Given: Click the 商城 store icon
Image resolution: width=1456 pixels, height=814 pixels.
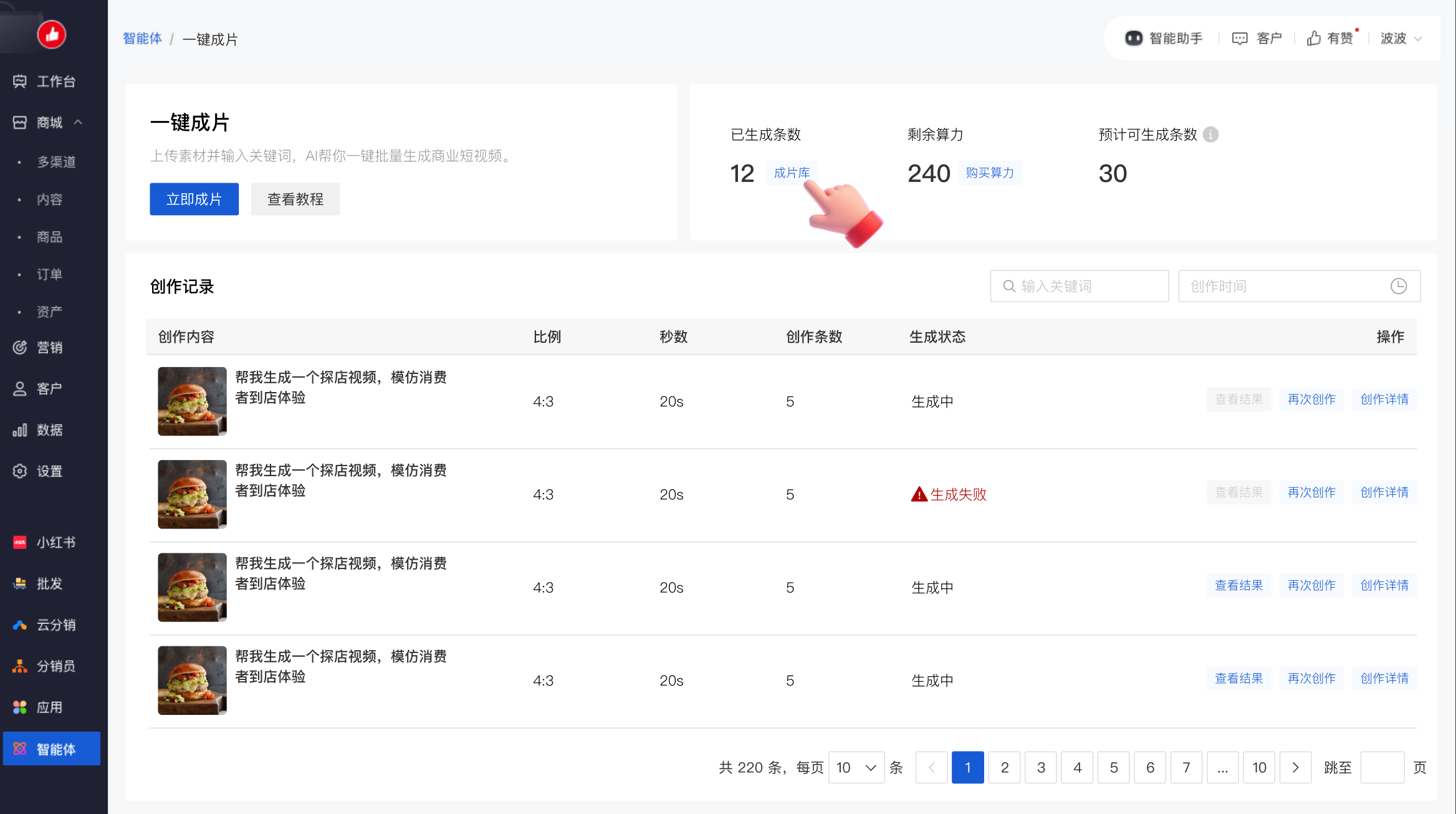Looking at the screenshot, I should [20, 122].
